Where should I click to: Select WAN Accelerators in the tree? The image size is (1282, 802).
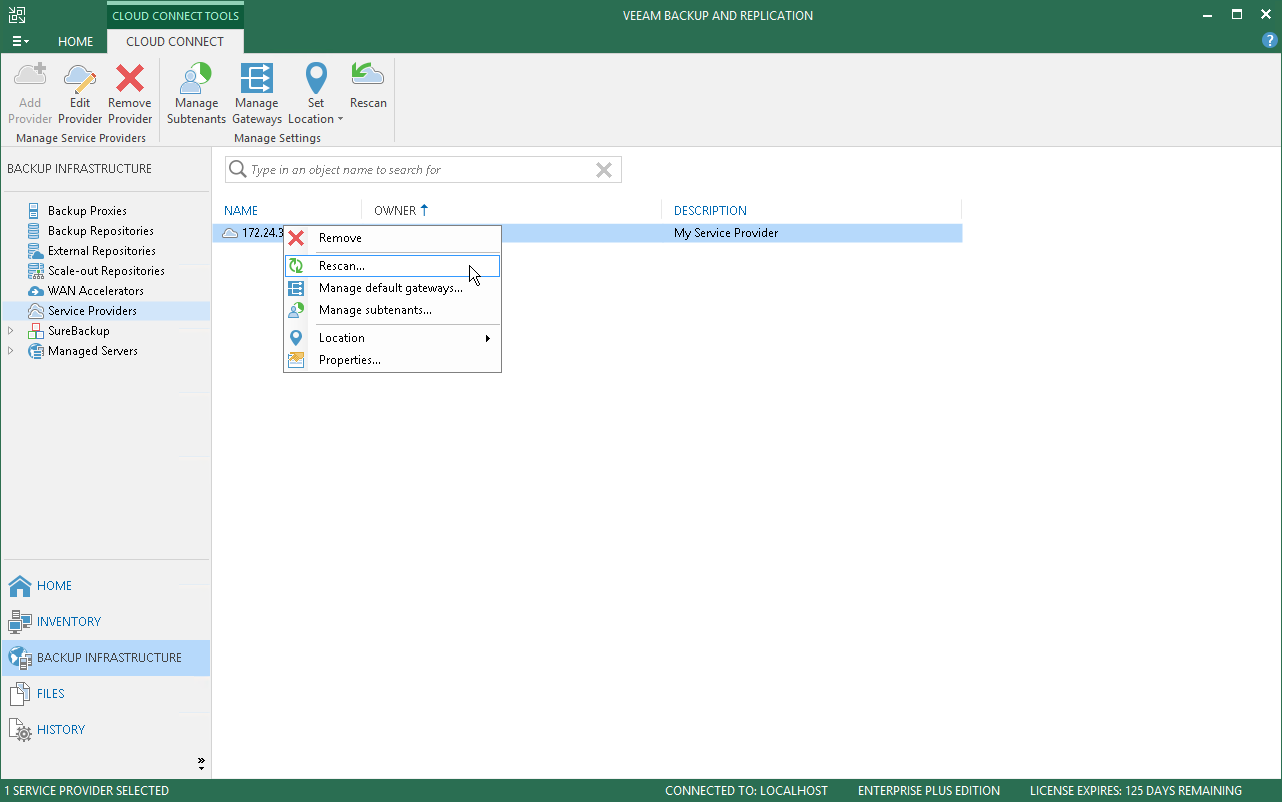point(96,291)
